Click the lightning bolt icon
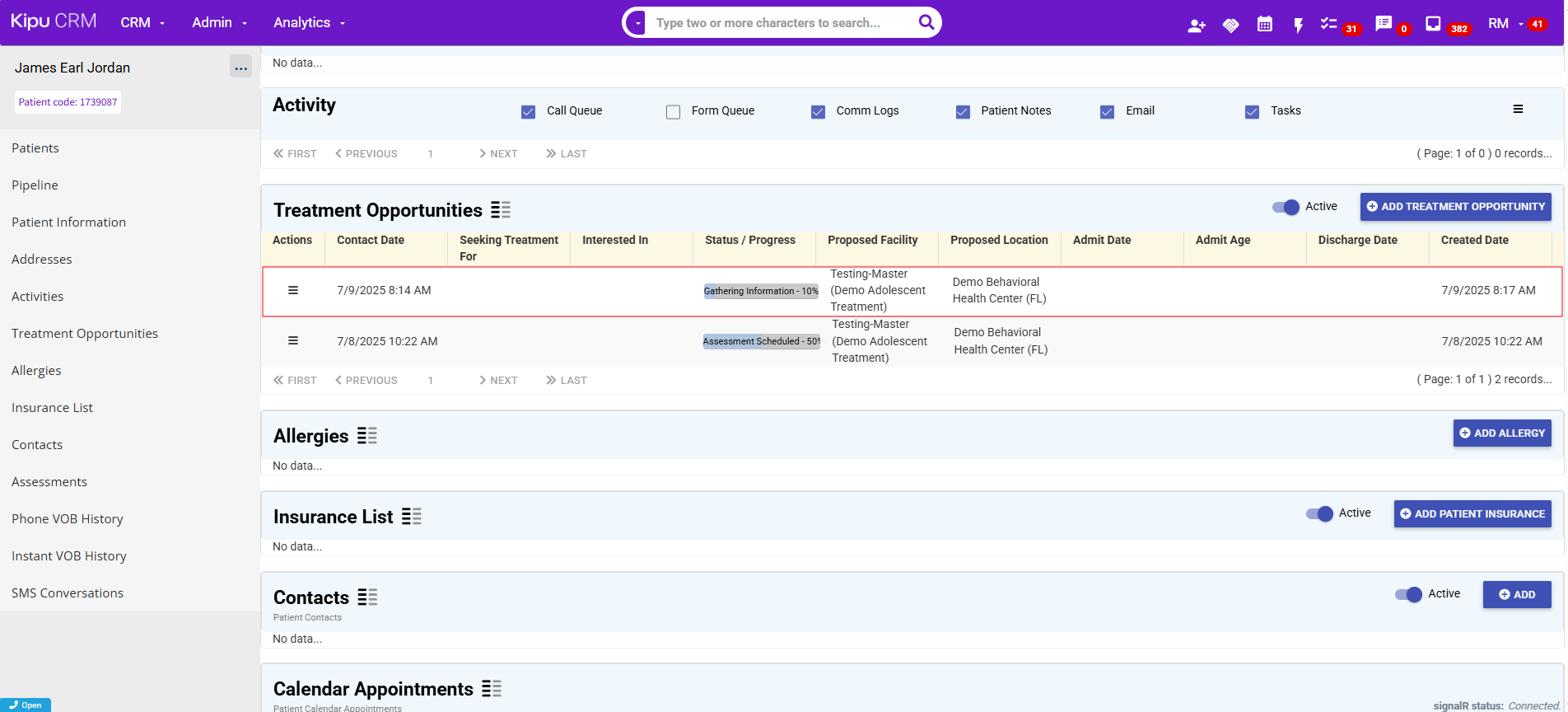This screenshot has height=712, width=1568. 1298,26
